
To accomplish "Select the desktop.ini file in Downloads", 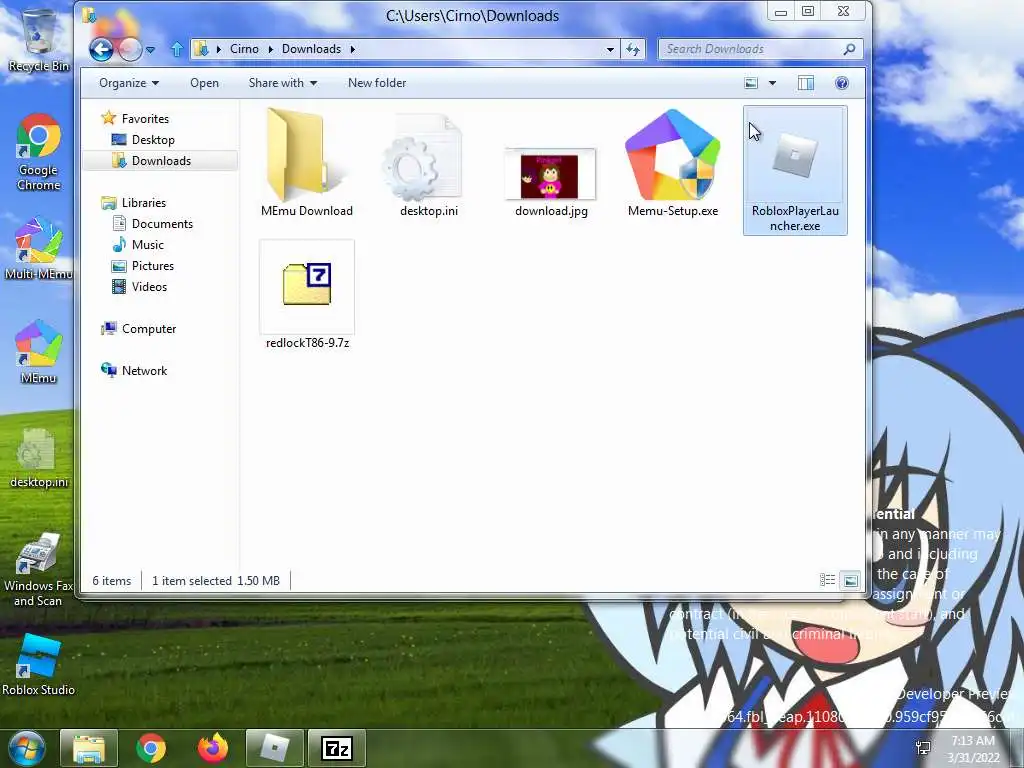I will point(428,163).
